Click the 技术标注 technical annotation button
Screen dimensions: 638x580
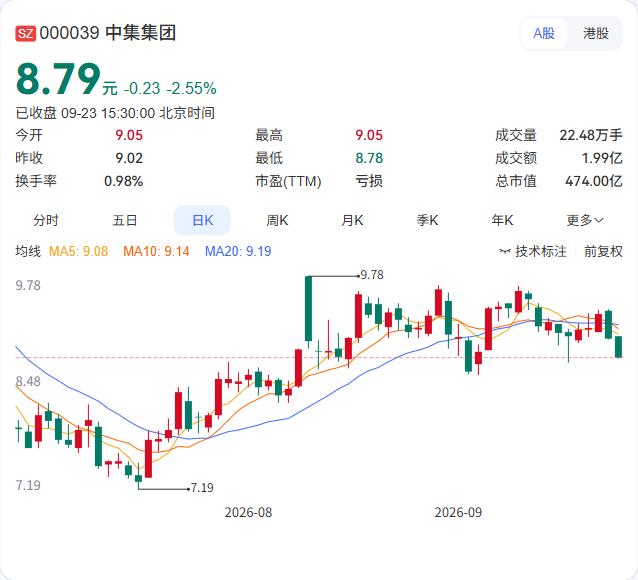tap(533, 251)
